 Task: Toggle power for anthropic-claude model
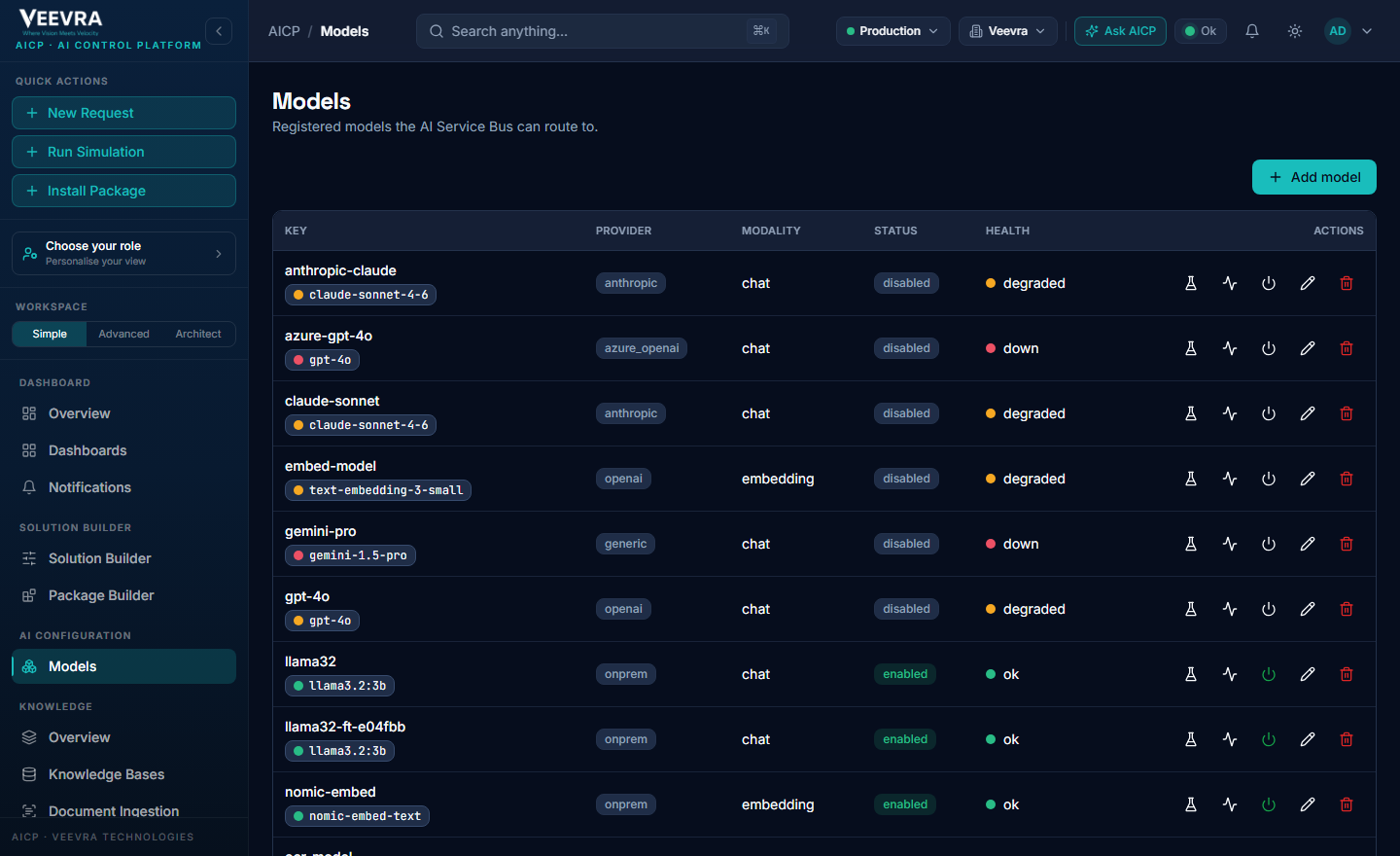point(1269,283)
